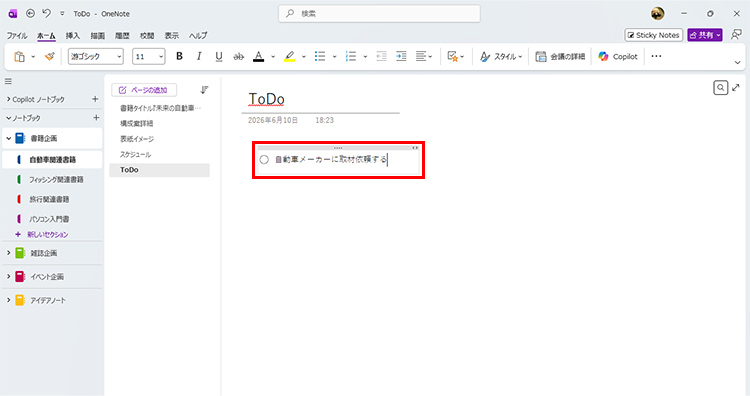Toggle the navigation pane hamburger icon
The width and height of the screenshot is (750, 396).
pos(8,81)
